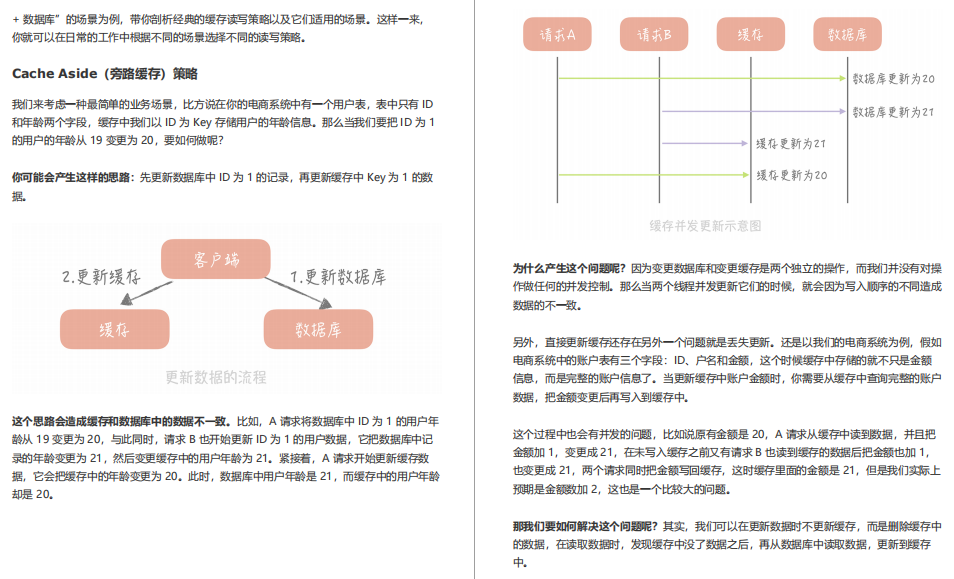The width and height of the screenshot is (954, 579).
Task: Click the 客户端 box in the diagram
Action: 216,259
